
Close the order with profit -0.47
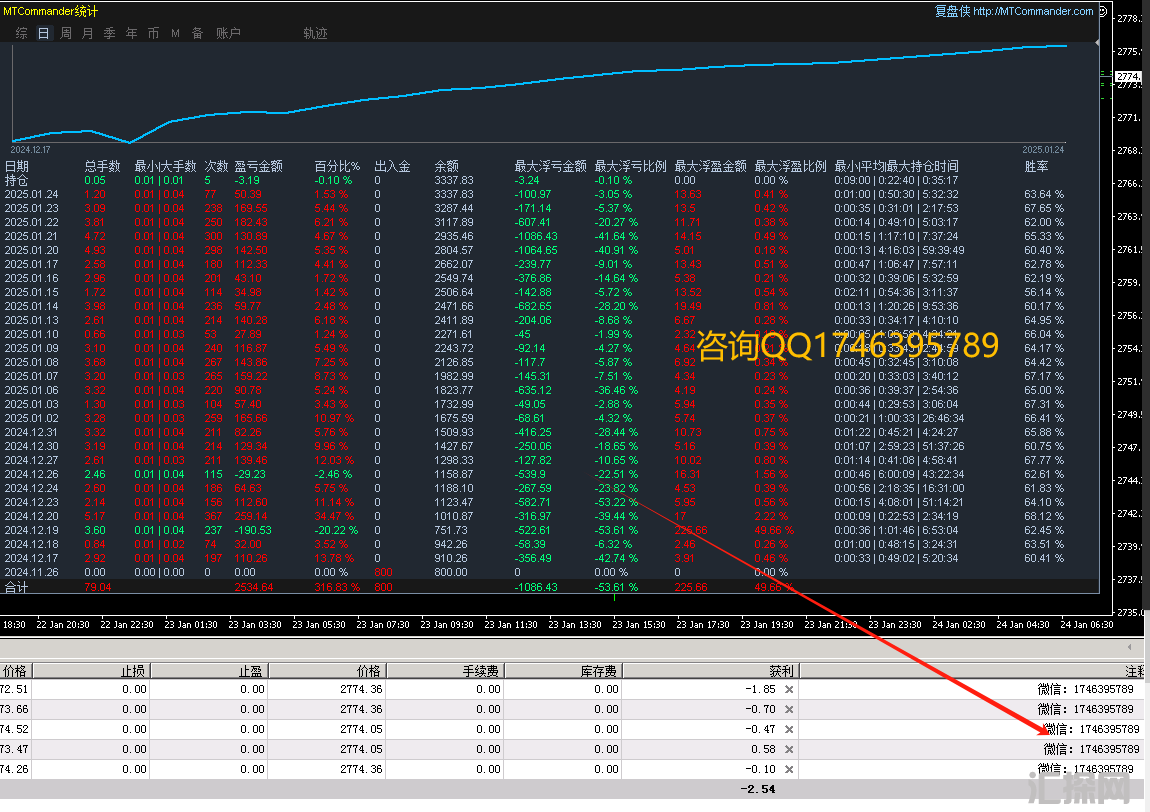(x=789, y=729)
